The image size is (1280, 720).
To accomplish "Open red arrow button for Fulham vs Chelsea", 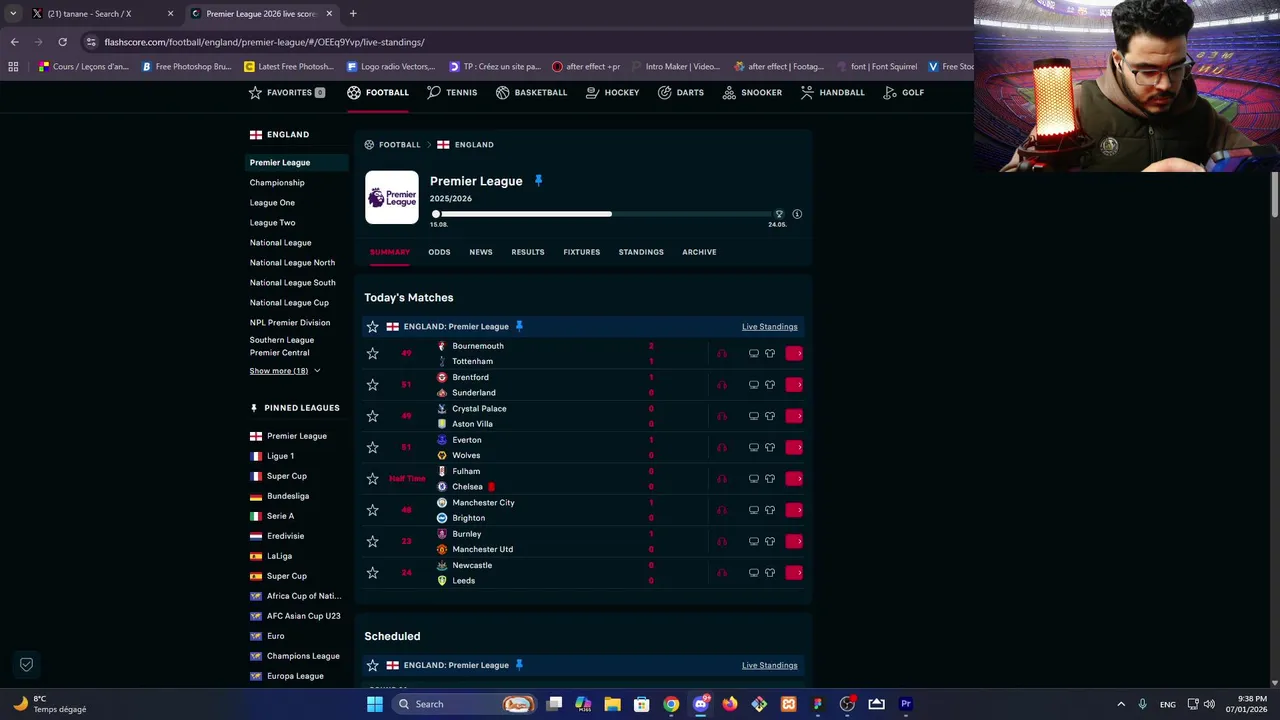I will coord(794,479).
